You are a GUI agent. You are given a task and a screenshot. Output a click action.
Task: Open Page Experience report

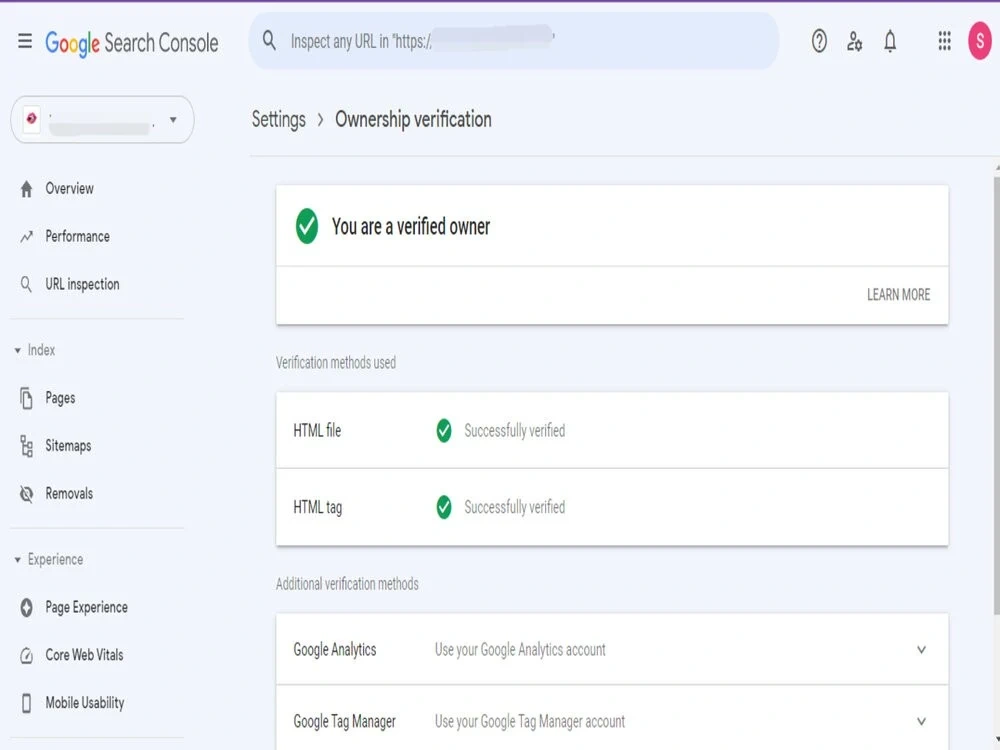point(86,607)
